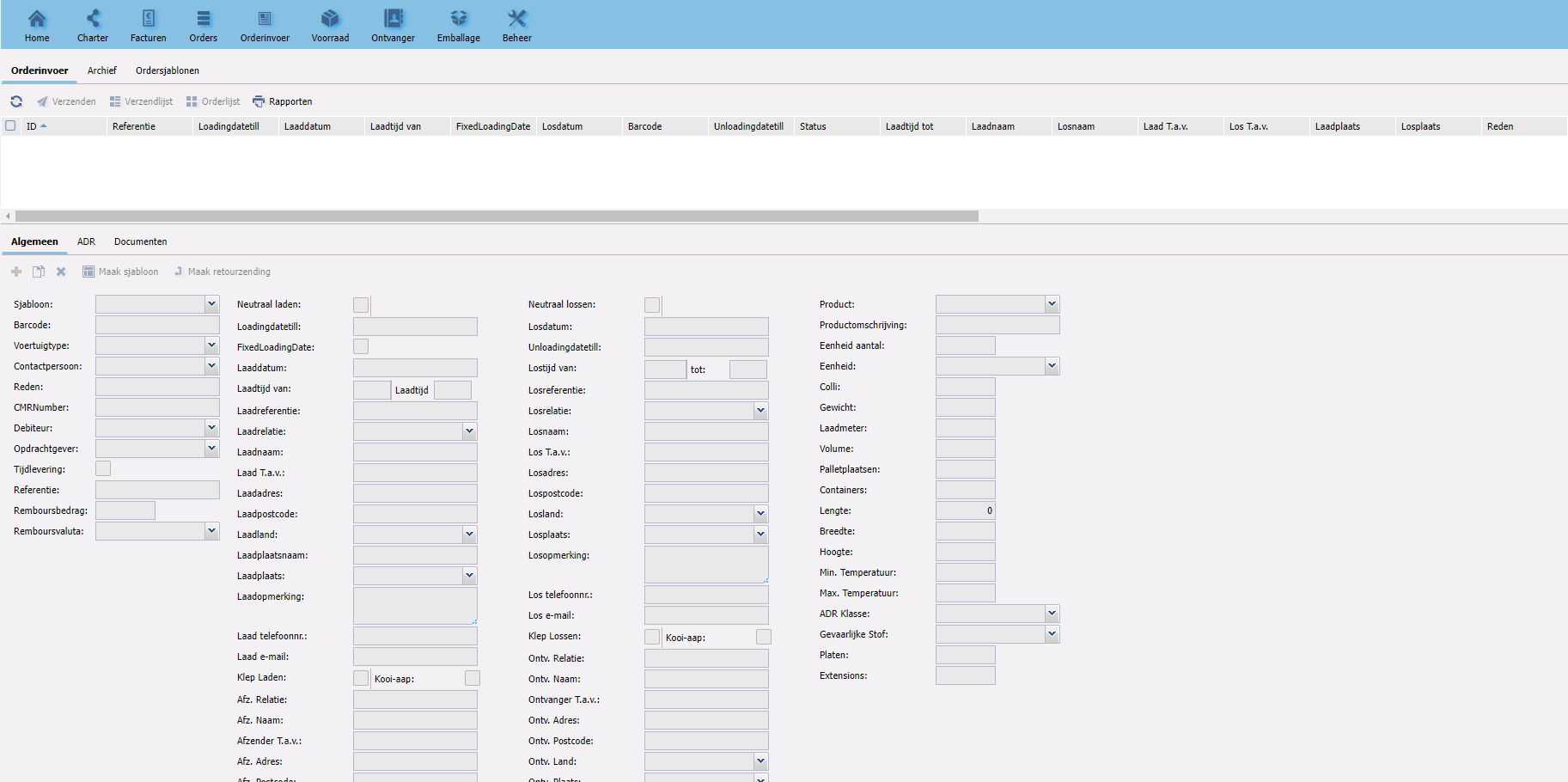Click the refresh icon above the grid
The height and width of the screenshot is (782, 1568).
click(x=16, y=101)
